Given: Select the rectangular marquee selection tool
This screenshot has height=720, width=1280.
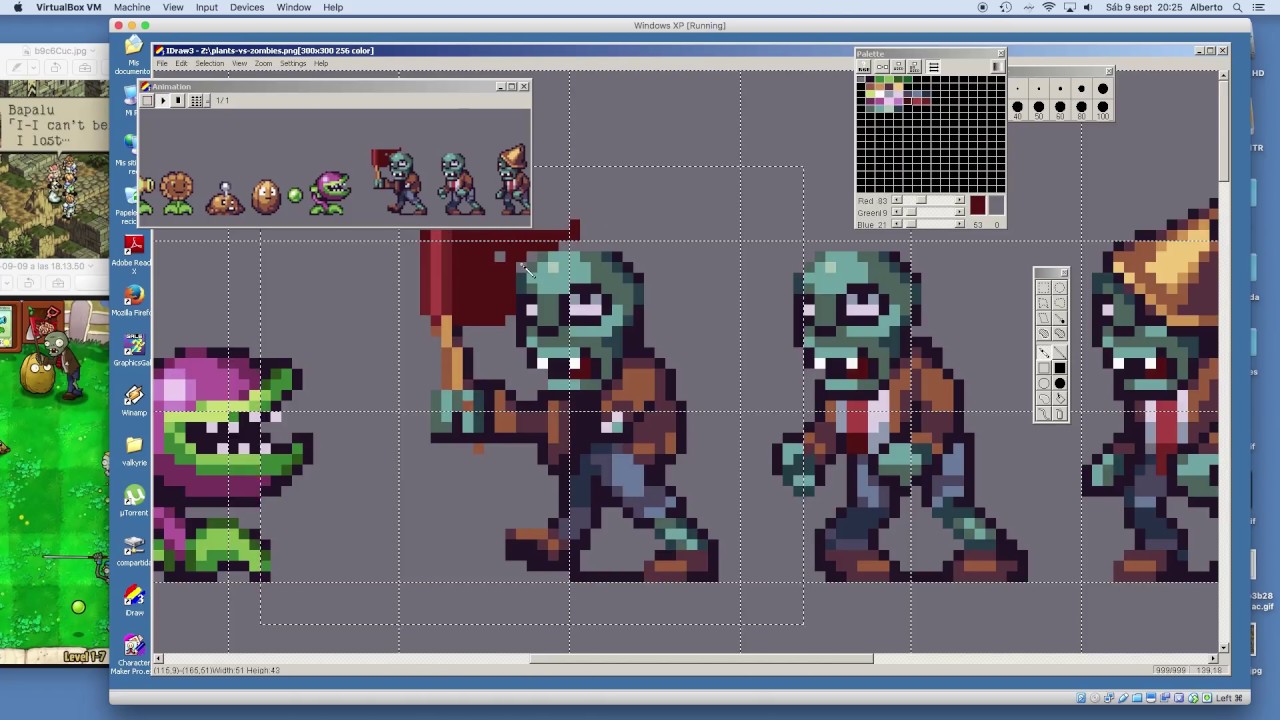Looking at the screenshot, I should click(x=1043, y=288).
